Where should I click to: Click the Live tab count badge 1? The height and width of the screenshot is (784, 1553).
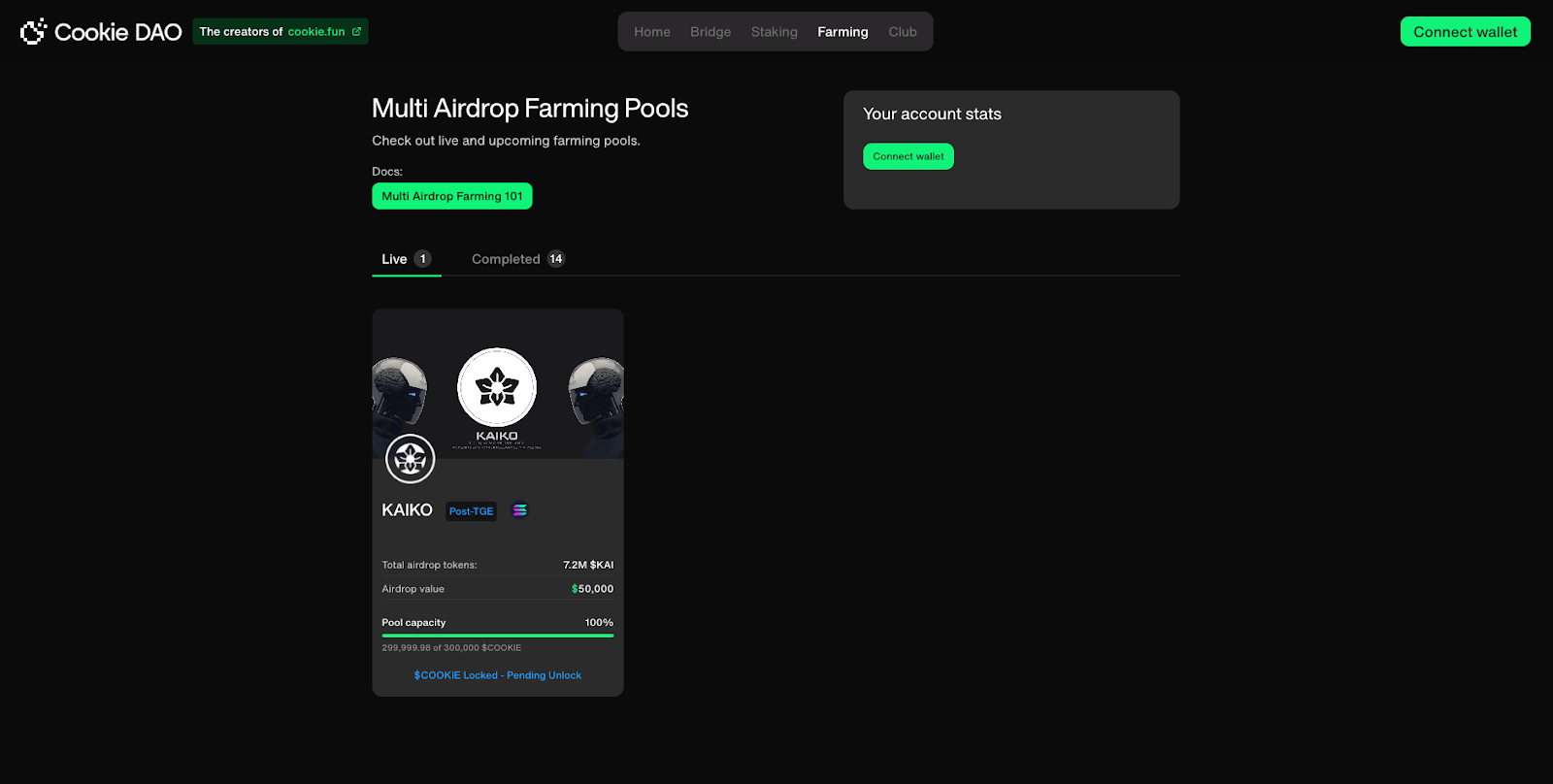click(422, 259)
